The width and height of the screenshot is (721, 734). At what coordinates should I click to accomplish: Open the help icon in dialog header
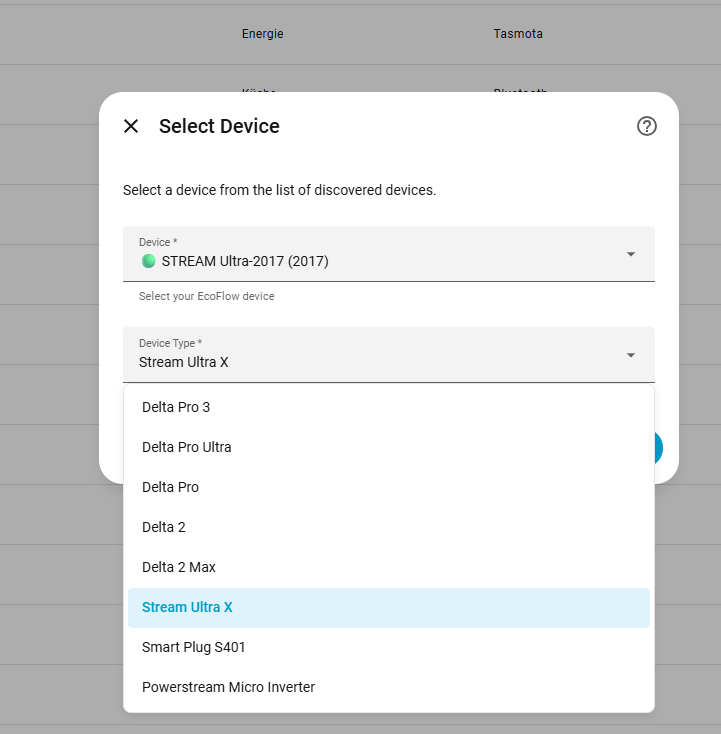tap(647, 126)
